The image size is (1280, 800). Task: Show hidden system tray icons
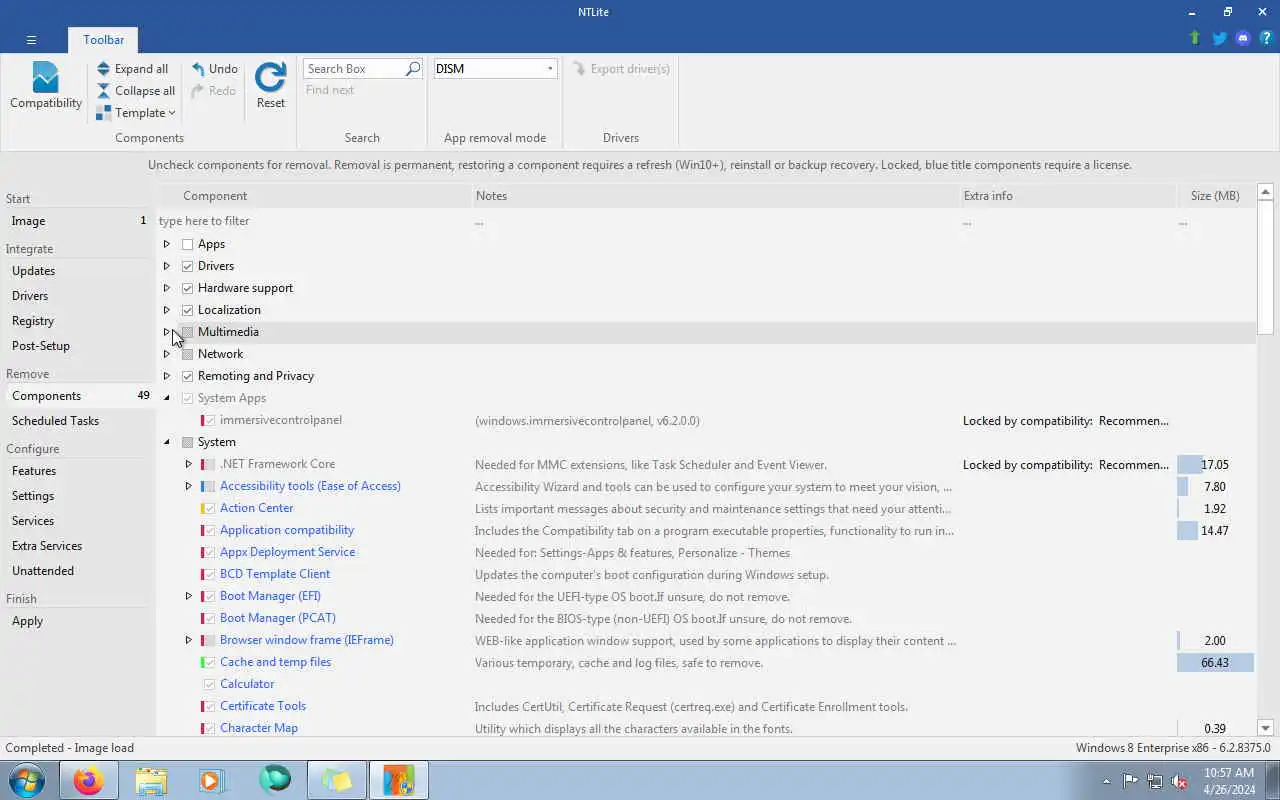coord(1106,781)
